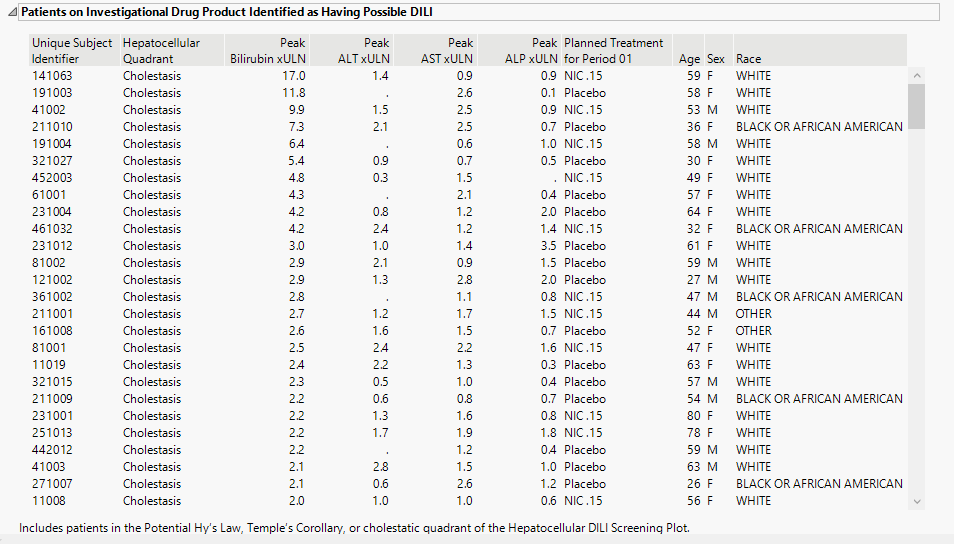The height and width of the screenshot is (544, 954).
Task: Click the scrollbar down arrow
Action: point(916,501)
